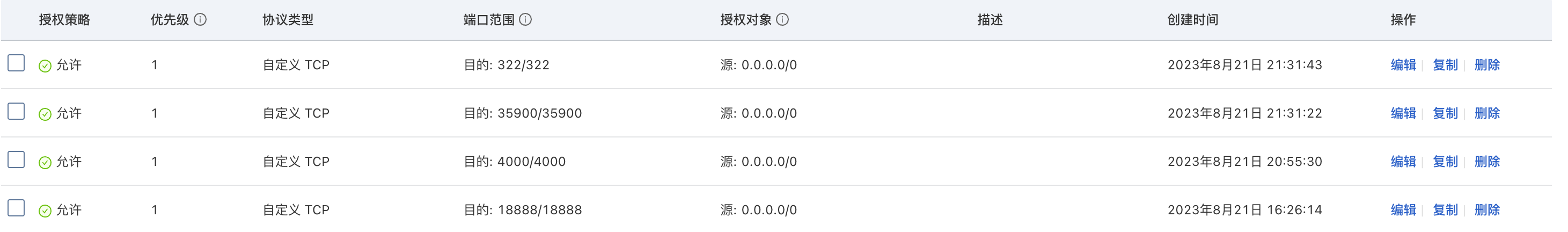Click the info icon beside 授权对象
This screenshot has height=232, width=1568.
[783, 19]
